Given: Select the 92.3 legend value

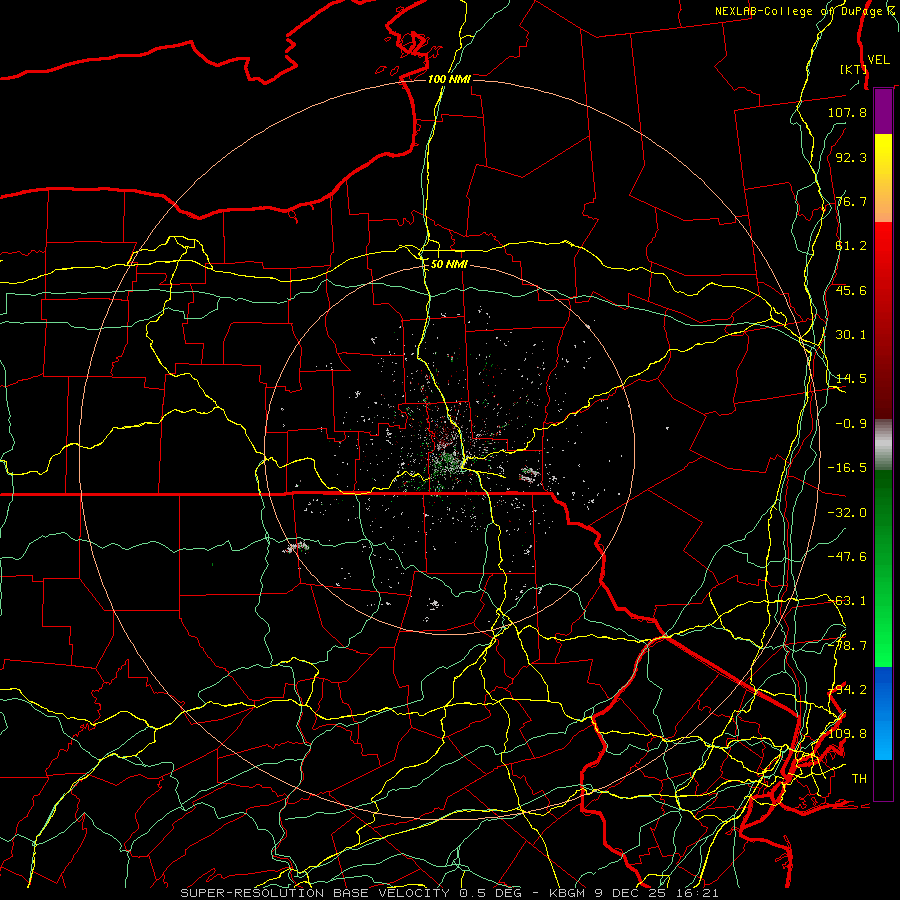Looking at the screenshot, I should click(x=851, y=157).
